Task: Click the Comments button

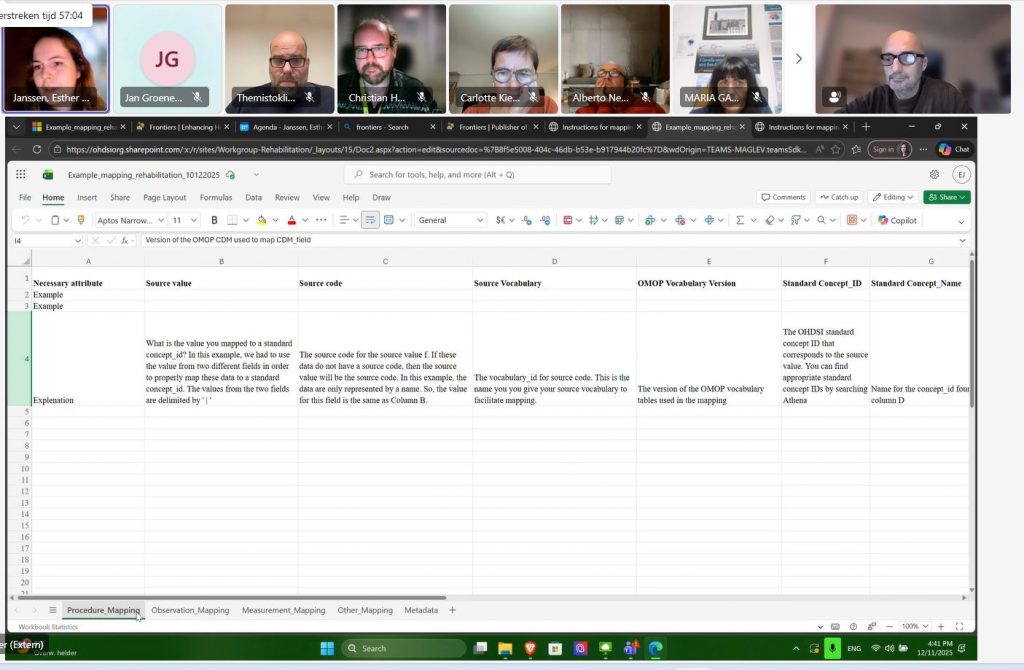Action: [783, 197]
